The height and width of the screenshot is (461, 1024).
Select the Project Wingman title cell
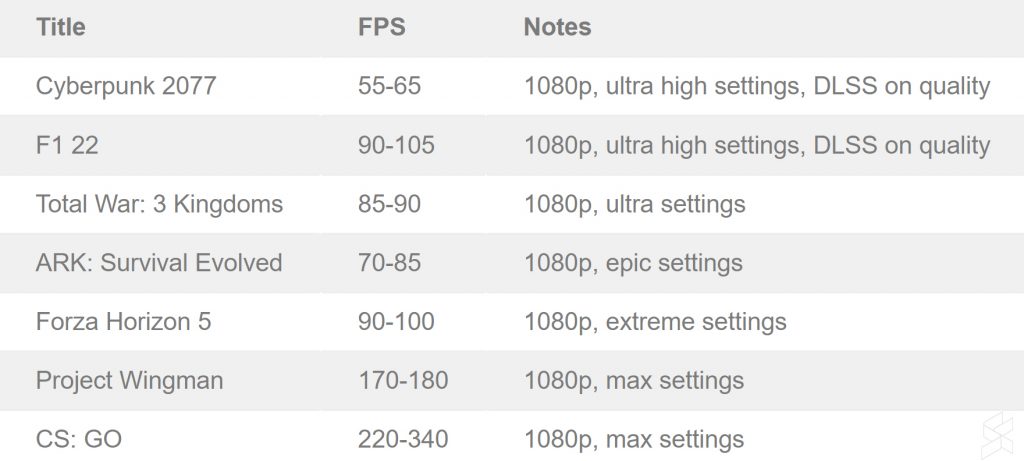click(129, 381)
